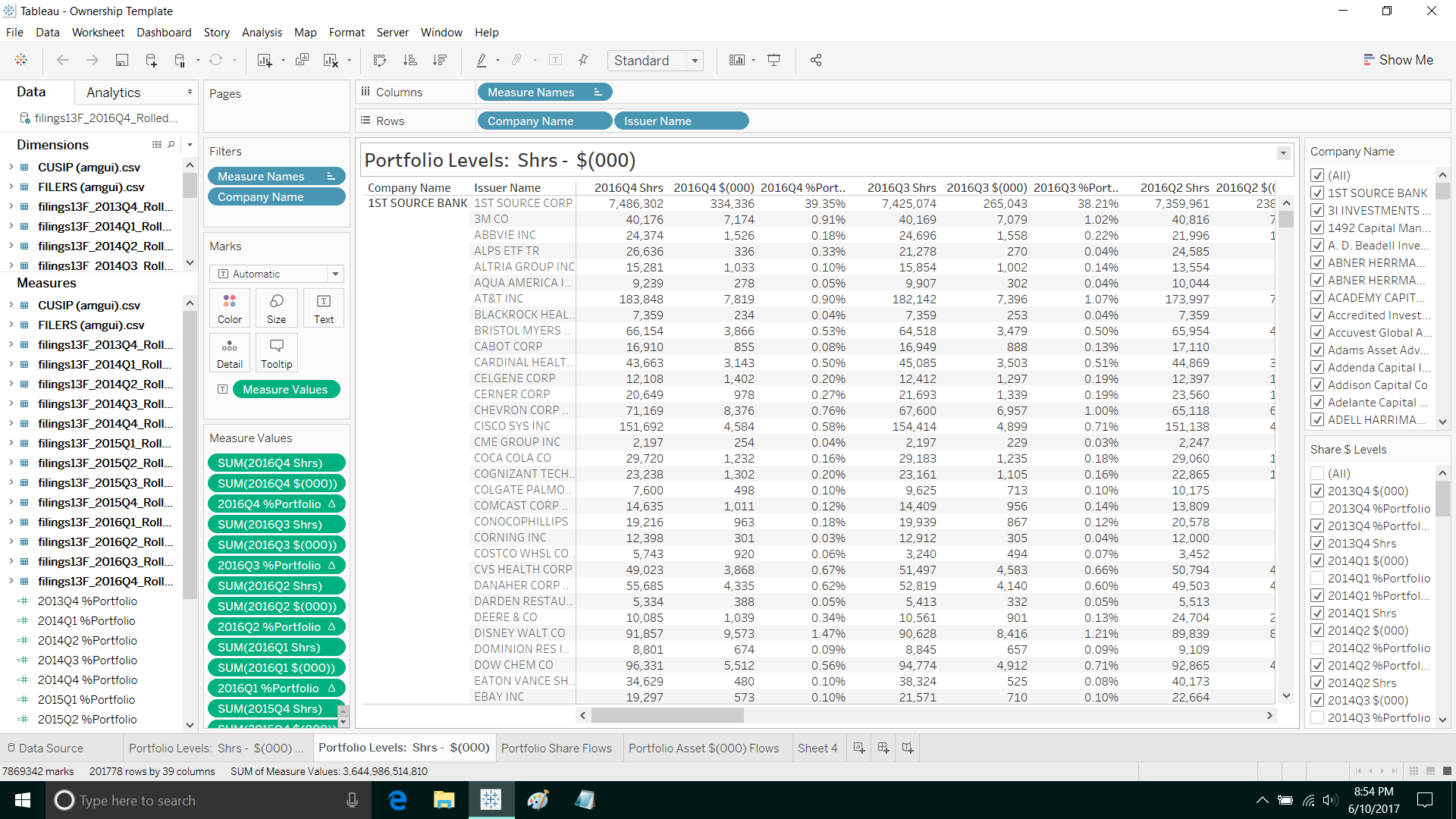The image size is (1456, 819).
Task: Switch to Portfolio Share Flows sheet tab
Action: [556, 748]
